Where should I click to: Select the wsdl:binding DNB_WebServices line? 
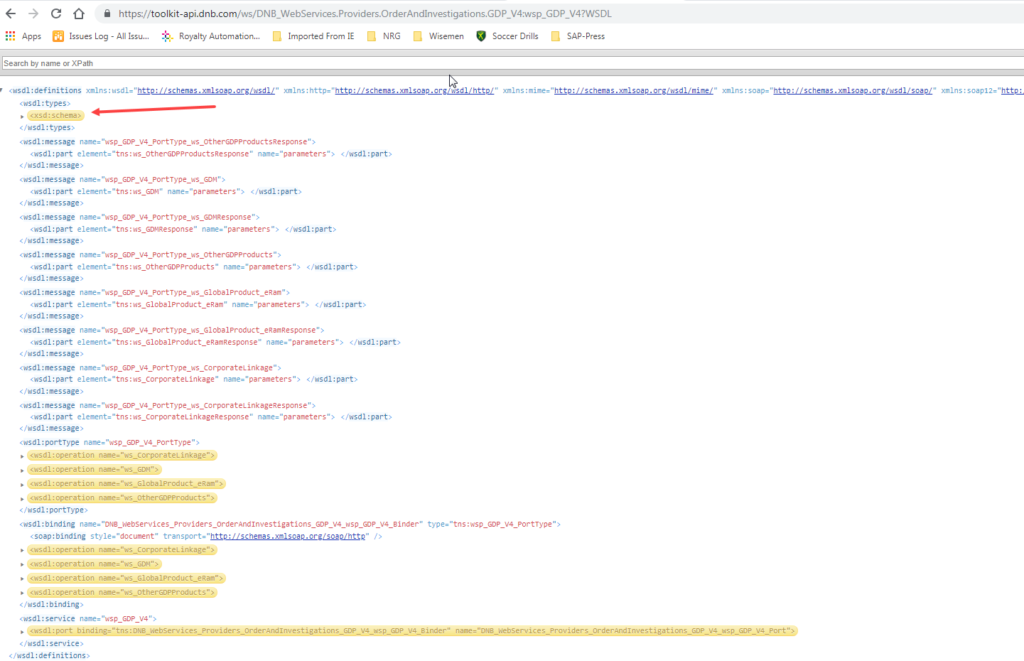point(290,524)
